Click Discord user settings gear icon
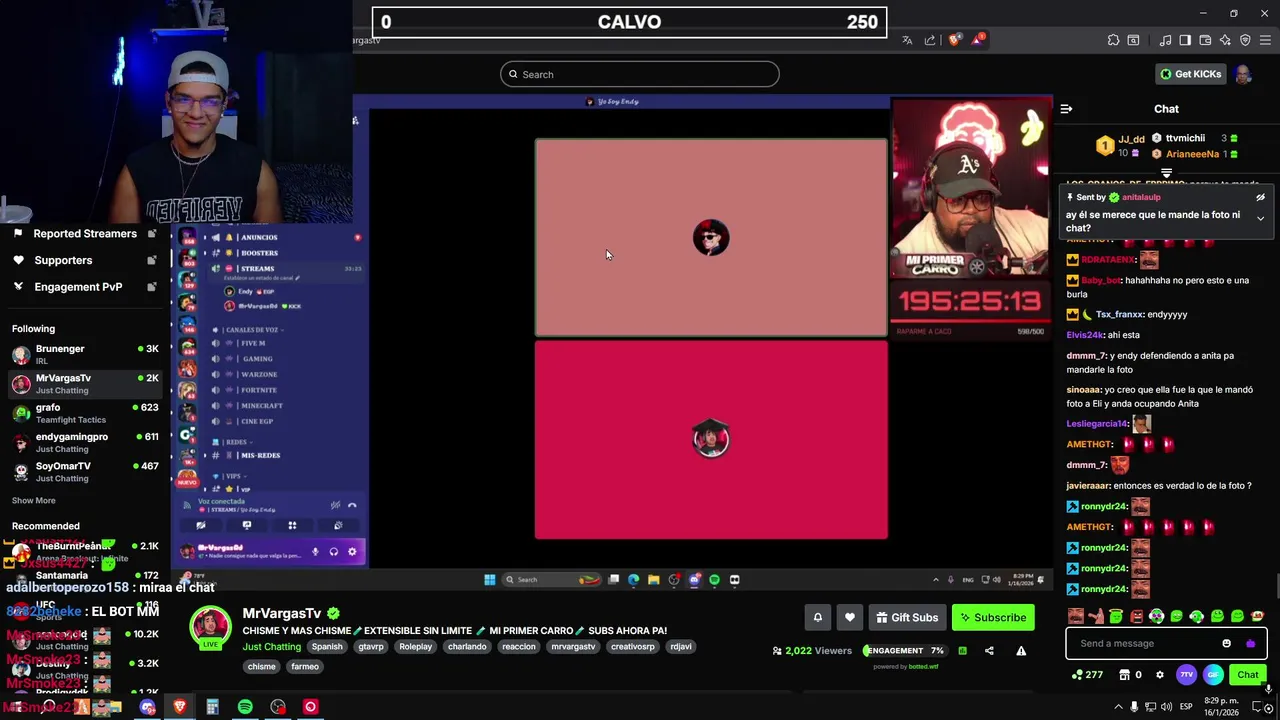This screenshot has height=720, width=1280. (x=352, y=552)
